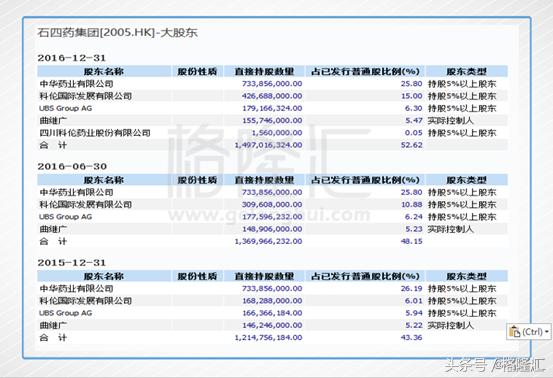The width and height of the screenshot is (553, 378).
Task: Click the percentage 26.19
Action: (412, 289)
